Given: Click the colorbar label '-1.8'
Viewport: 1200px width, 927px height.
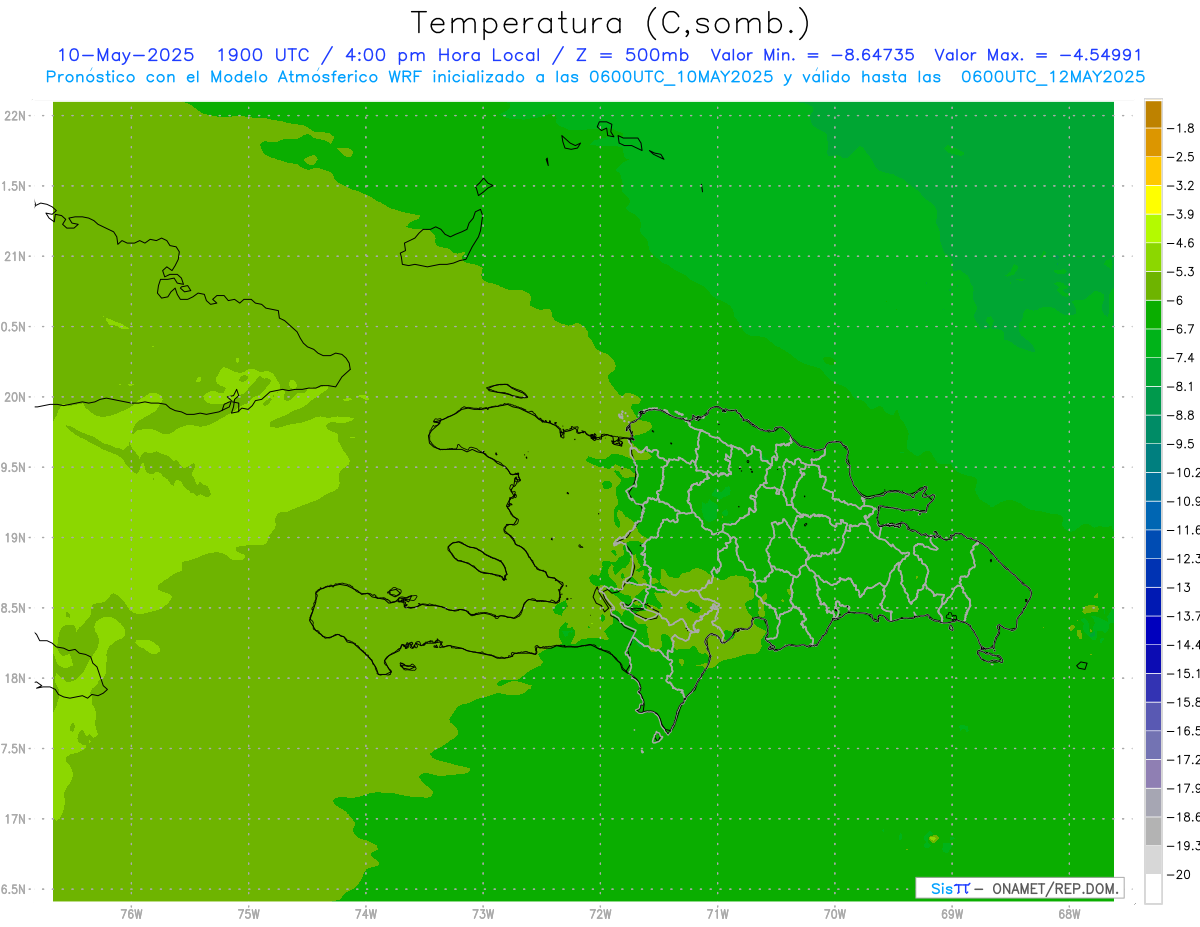Looking at the screenshot, I should pos(1183,128).
